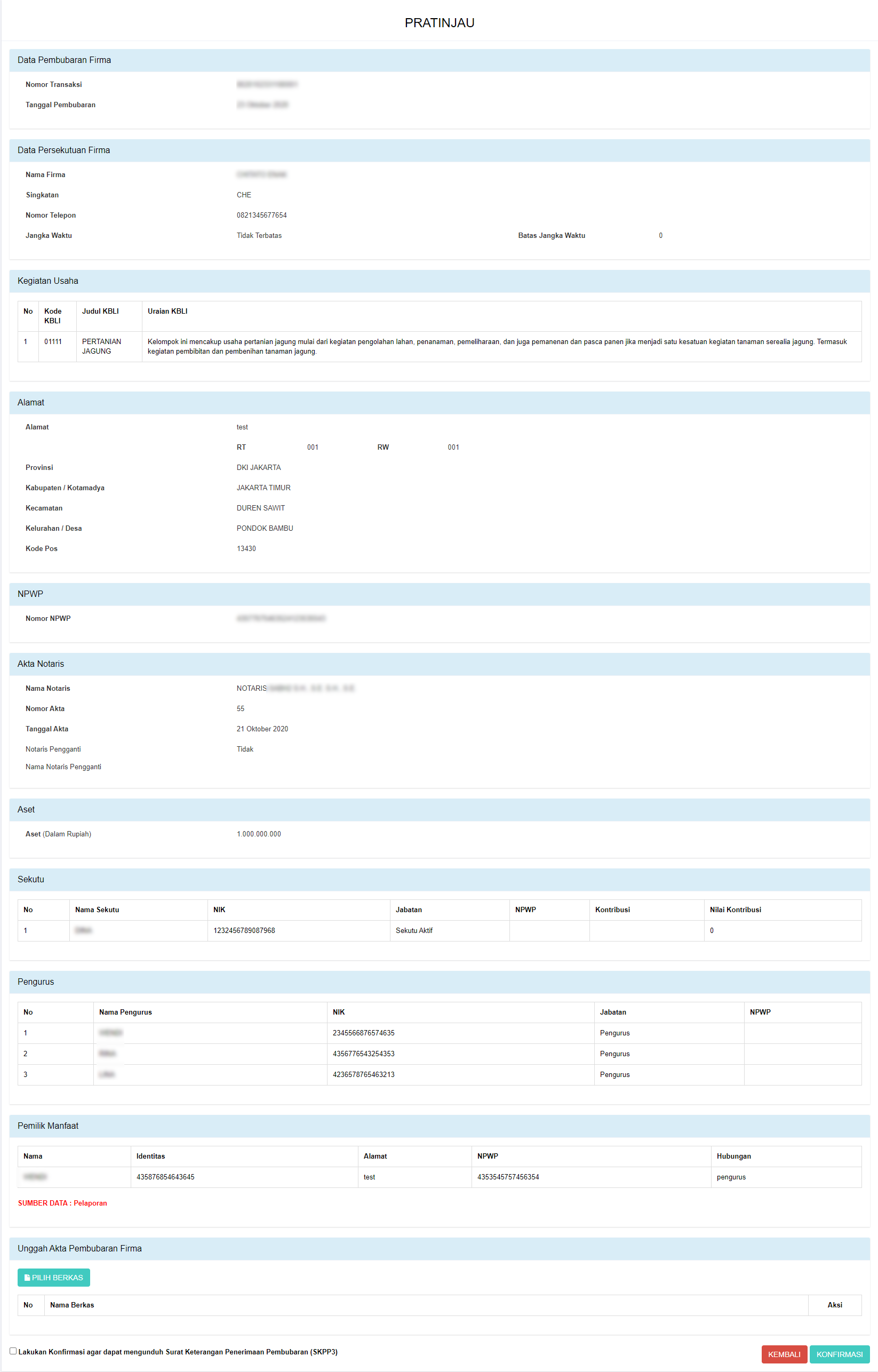878x1372 pixels.
Task: Click the red KEMBALI button
Action: click(x=784, y=1354)
